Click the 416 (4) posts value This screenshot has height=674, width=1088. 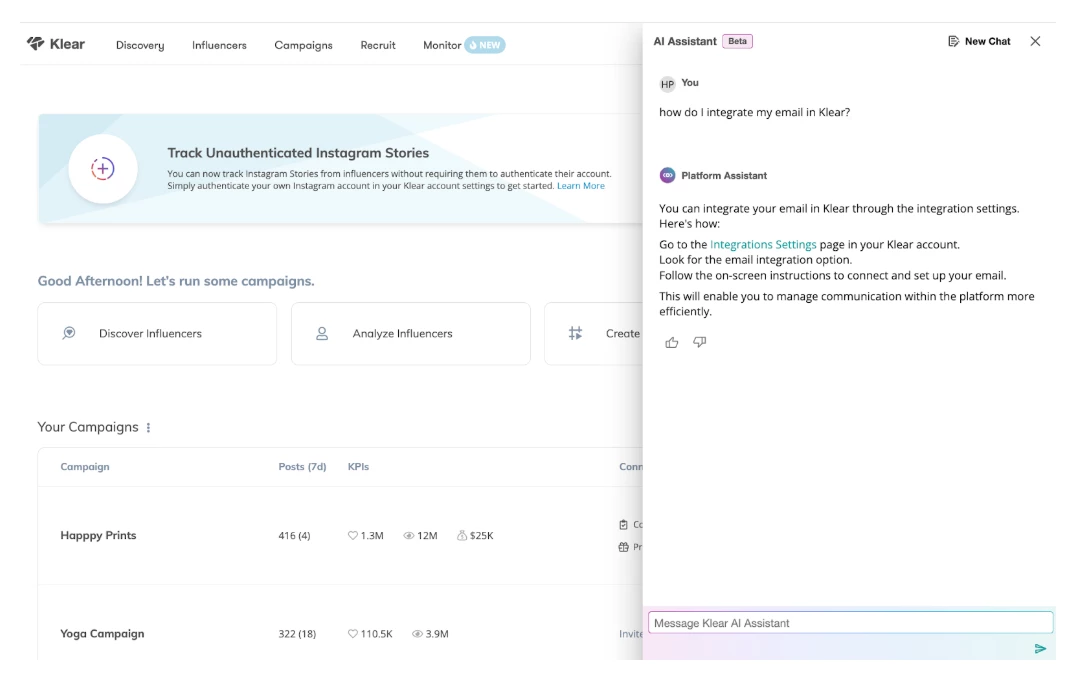tap(294, 536)
